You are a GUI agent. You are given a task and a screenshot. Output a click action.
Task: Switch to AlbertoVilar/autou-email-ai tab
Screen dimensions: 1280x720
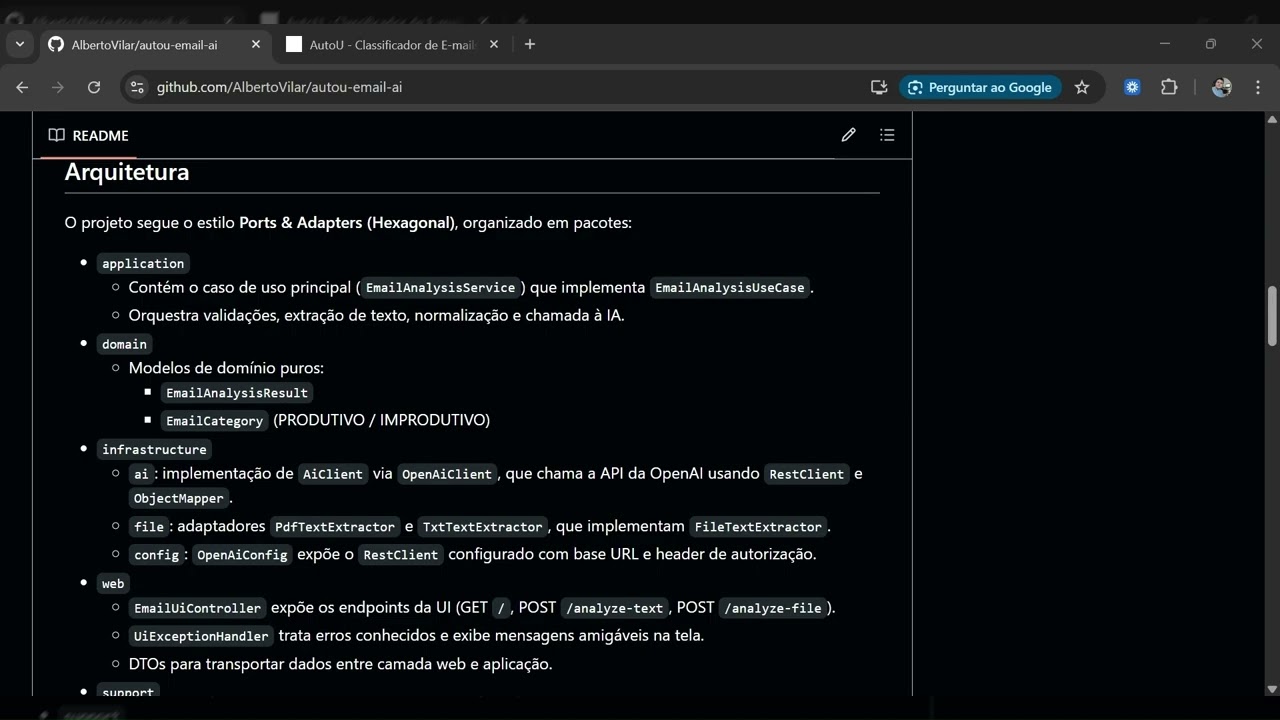tap(156, 45)
